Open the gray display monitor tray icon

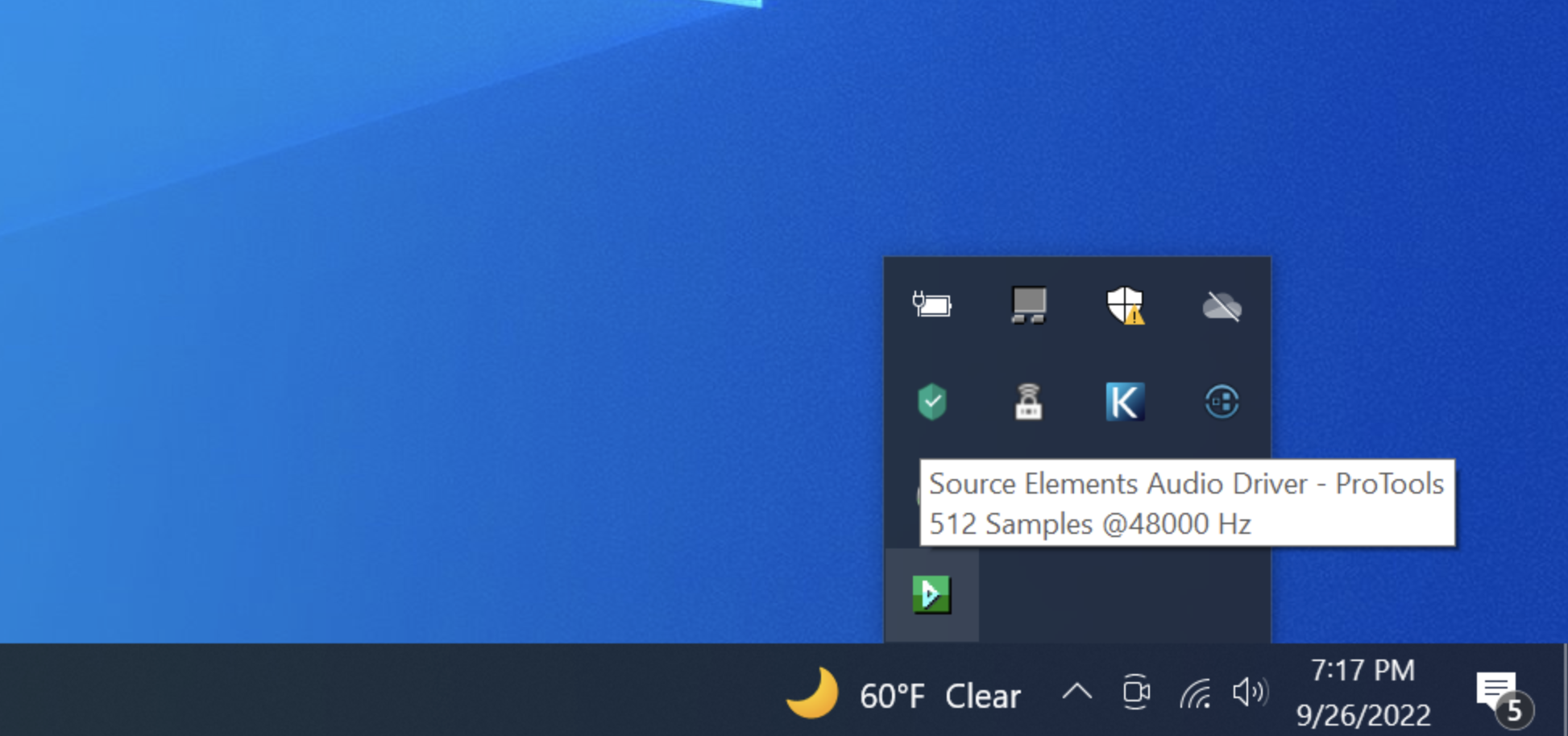point(1029,305)
